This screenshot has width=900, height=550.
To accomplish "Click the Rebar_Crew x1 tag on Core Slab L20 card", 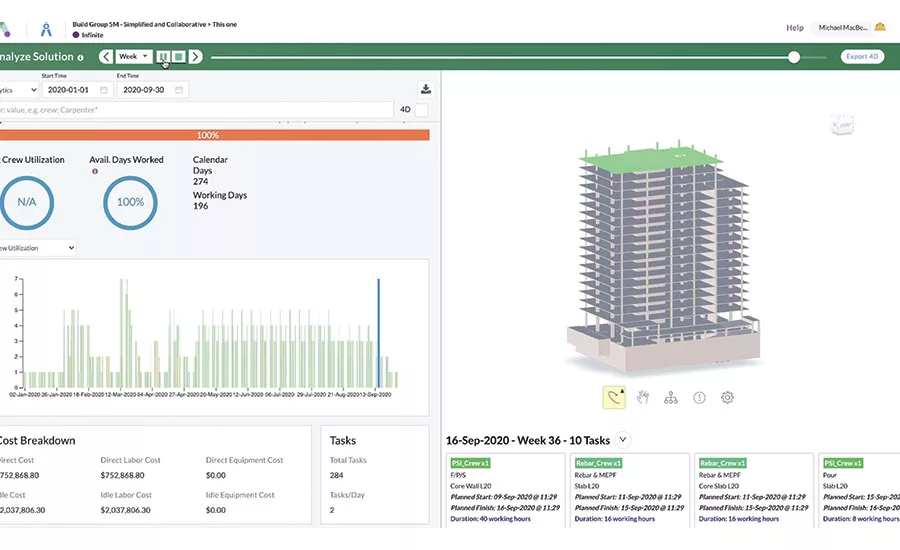I will tap(723, 463).
